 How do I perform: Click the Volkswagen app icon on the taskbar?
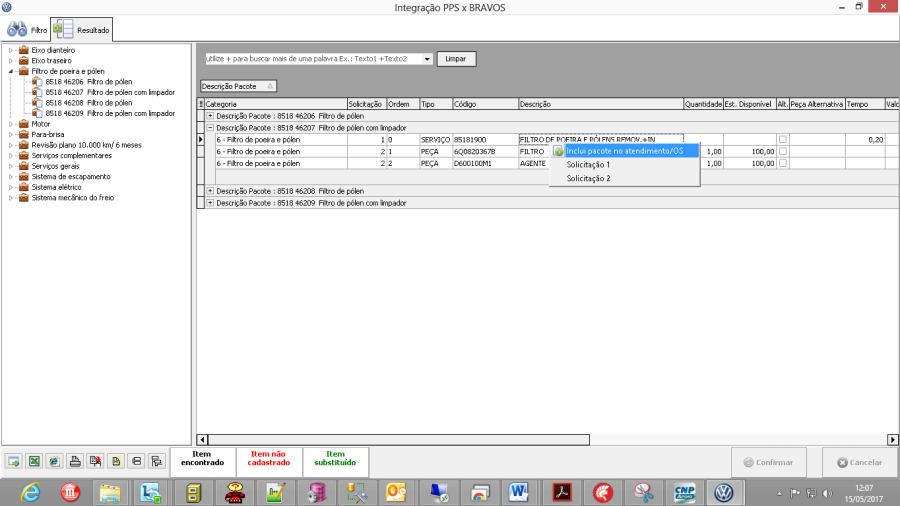pyautogui.click(x=724, y=492)
